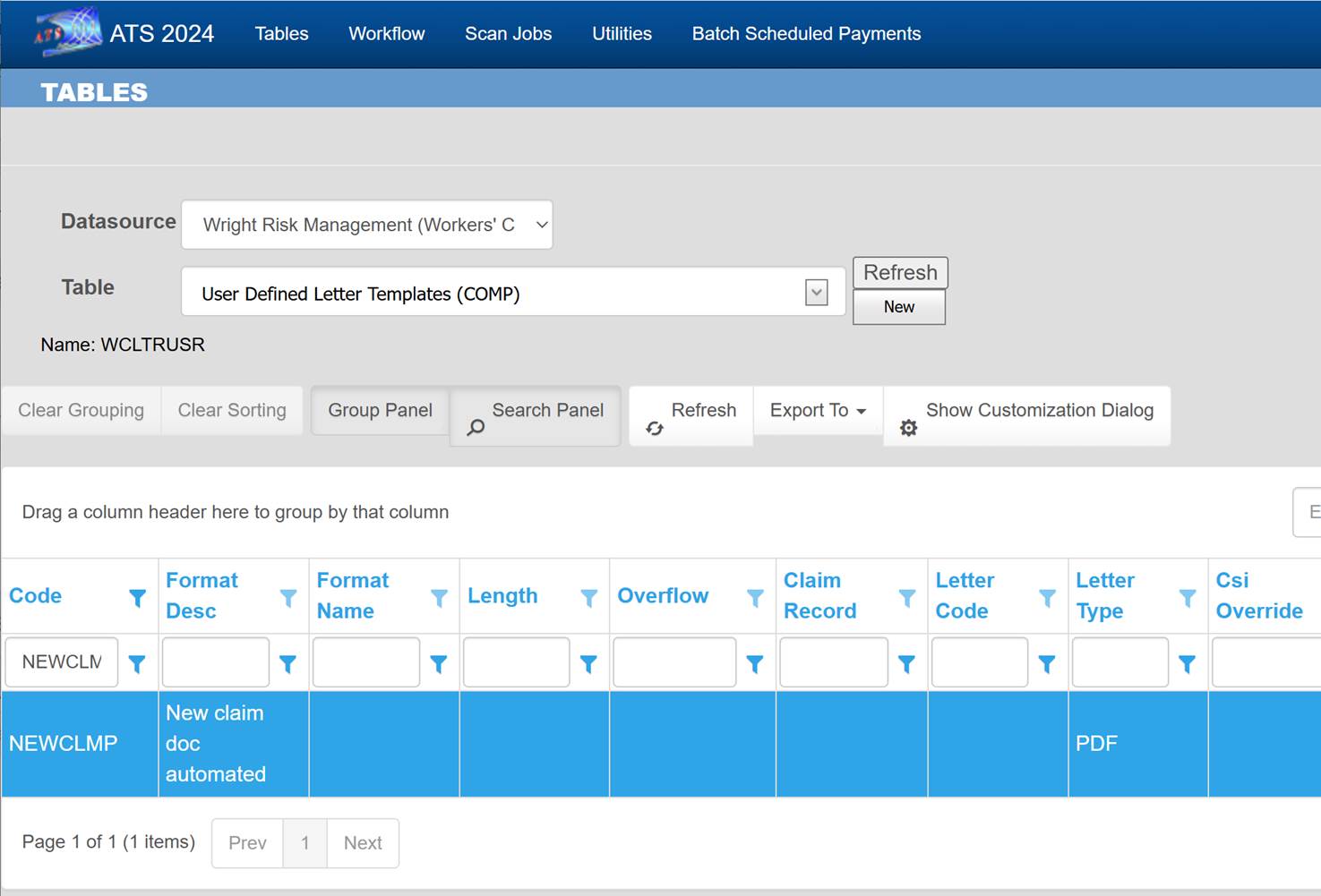
Task: Open the Datasource dropdown
Action: [366, 225]
